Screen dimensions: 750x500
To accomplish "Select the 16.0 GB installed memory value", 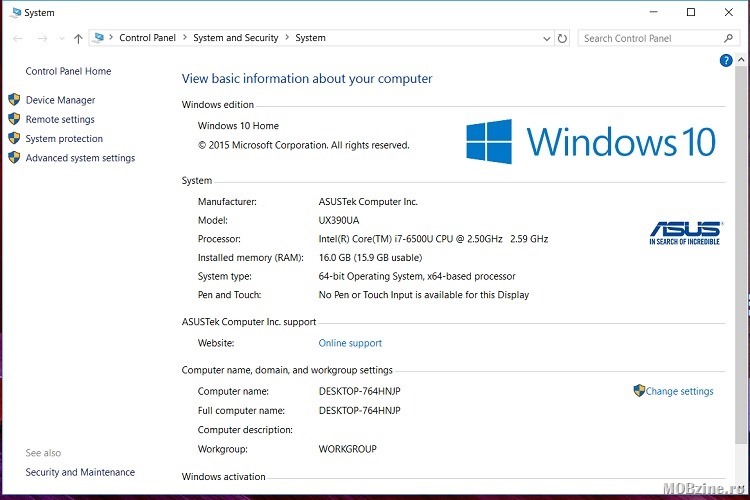I will pyautogui.click(x=370, y=258).
